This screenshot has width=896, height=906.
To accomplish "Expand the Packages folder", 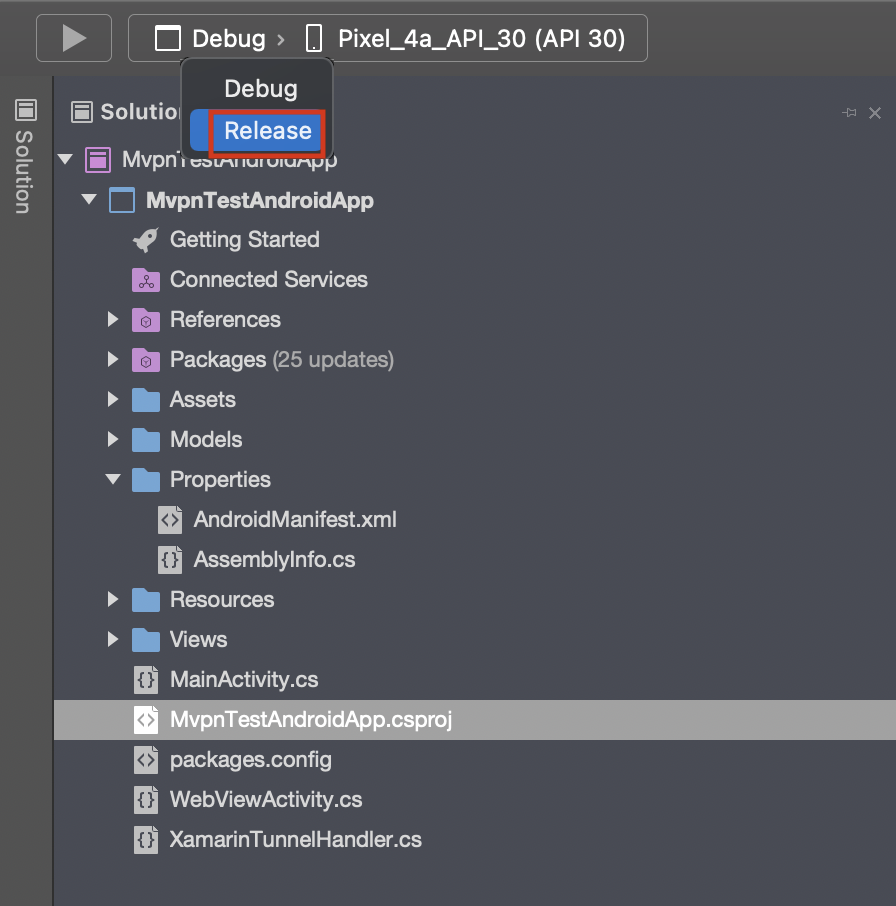I will point(113,360).
